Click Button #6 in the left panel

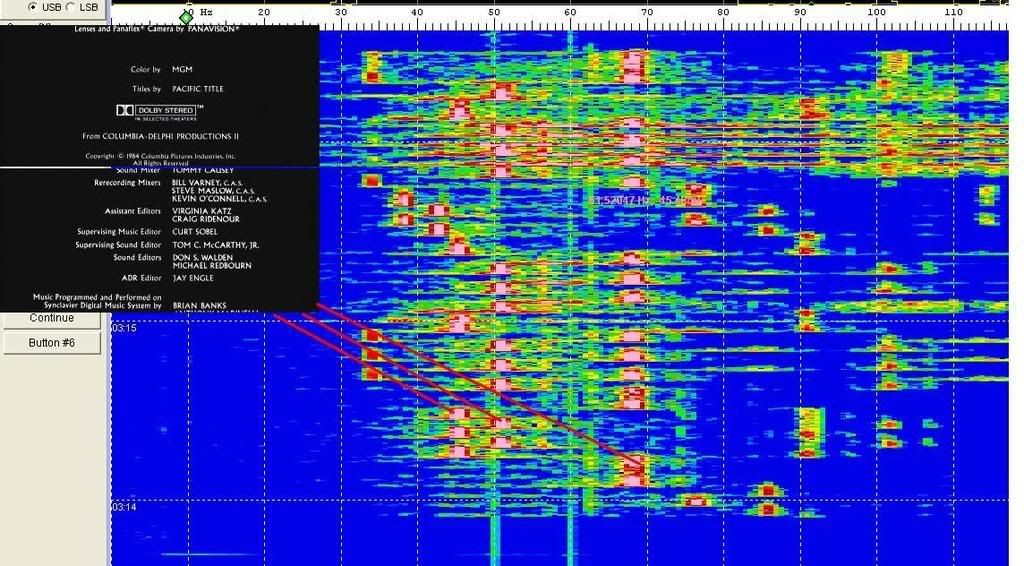(x=52, y=343)
